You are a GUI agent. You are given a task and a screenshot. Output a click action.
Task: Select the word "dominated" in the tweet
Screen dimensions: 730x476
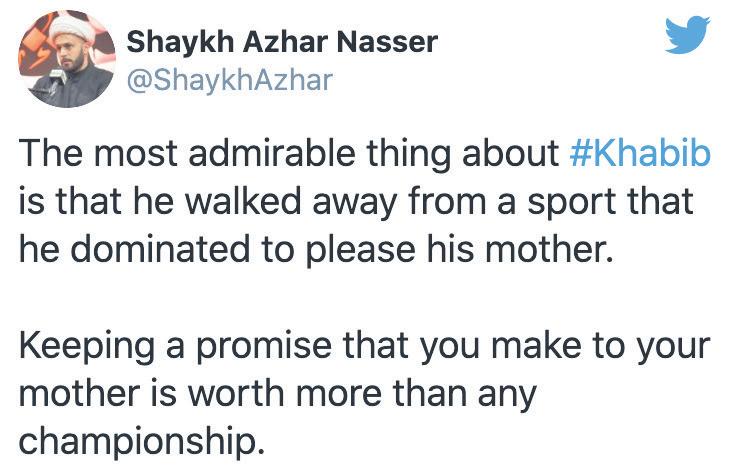click(161, 249)
